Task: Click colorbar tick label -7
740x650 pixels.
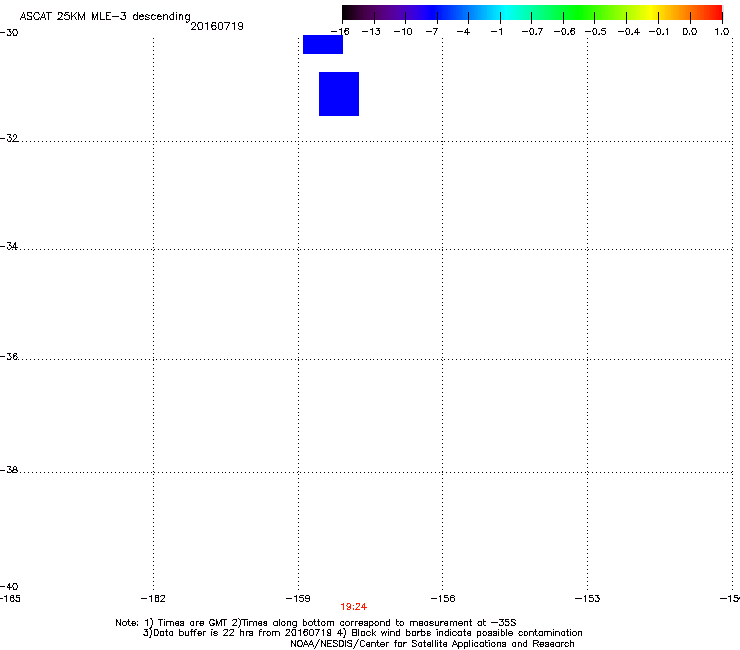Action: click(x=432, y=32)
